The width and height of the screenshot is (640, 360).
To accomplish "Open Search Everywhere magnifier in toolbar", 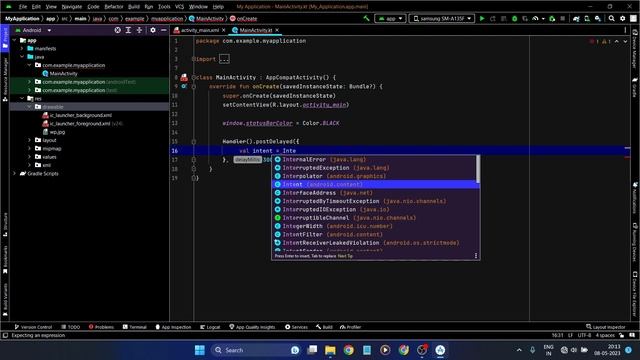I will pos(611,18).
